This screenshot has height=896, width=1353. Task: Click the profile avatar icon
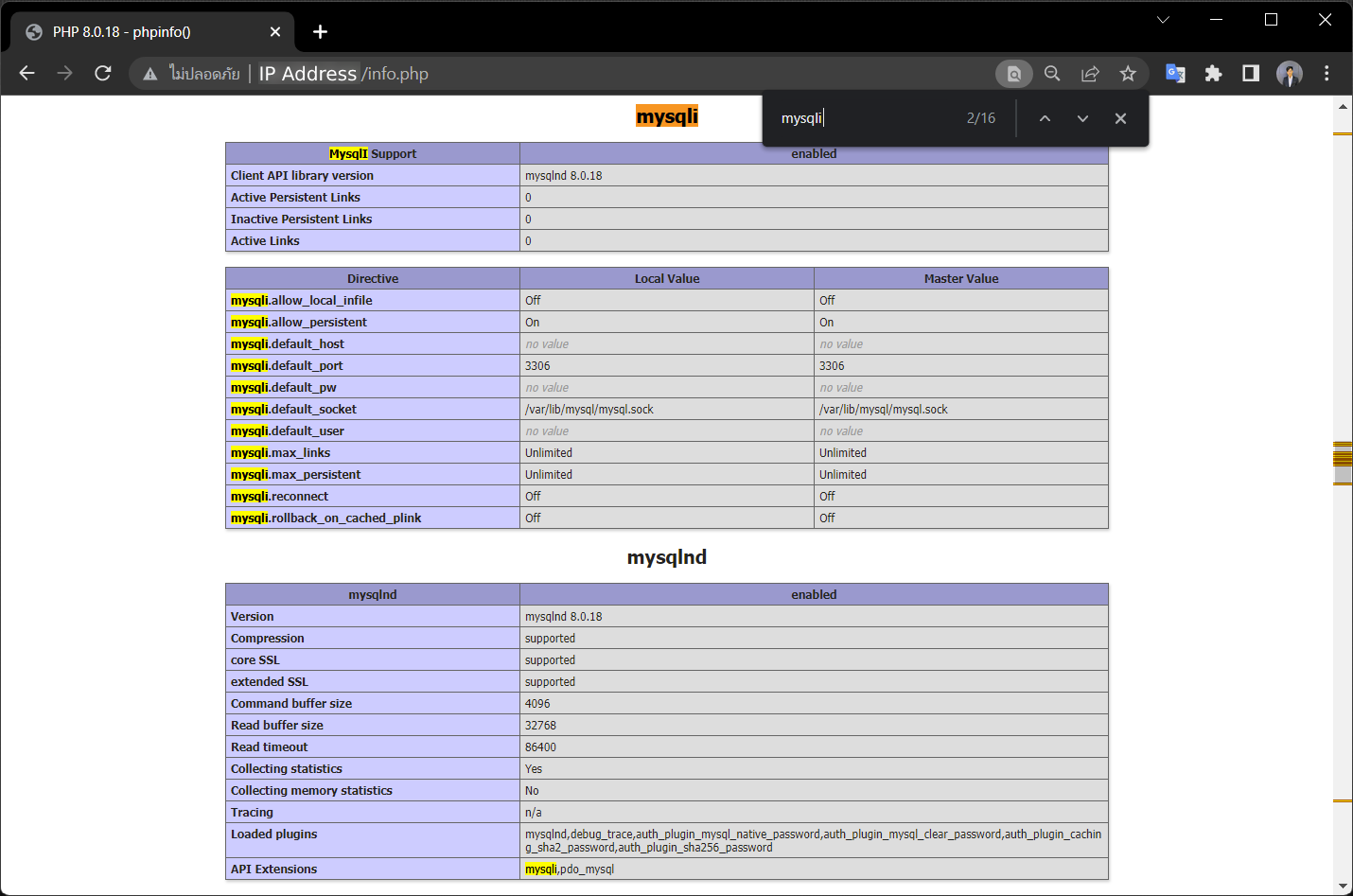(x=1290, y=73)
